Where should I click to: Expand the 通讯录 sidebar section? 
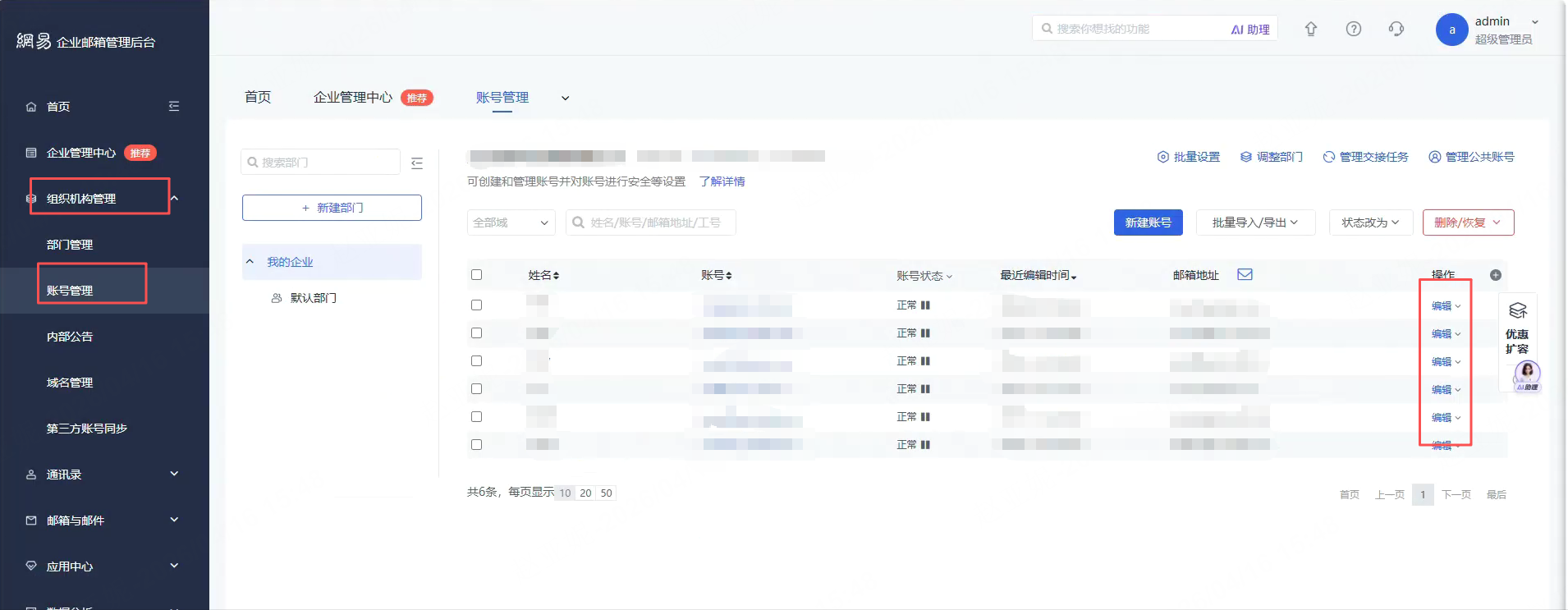(x=174, y=474)
